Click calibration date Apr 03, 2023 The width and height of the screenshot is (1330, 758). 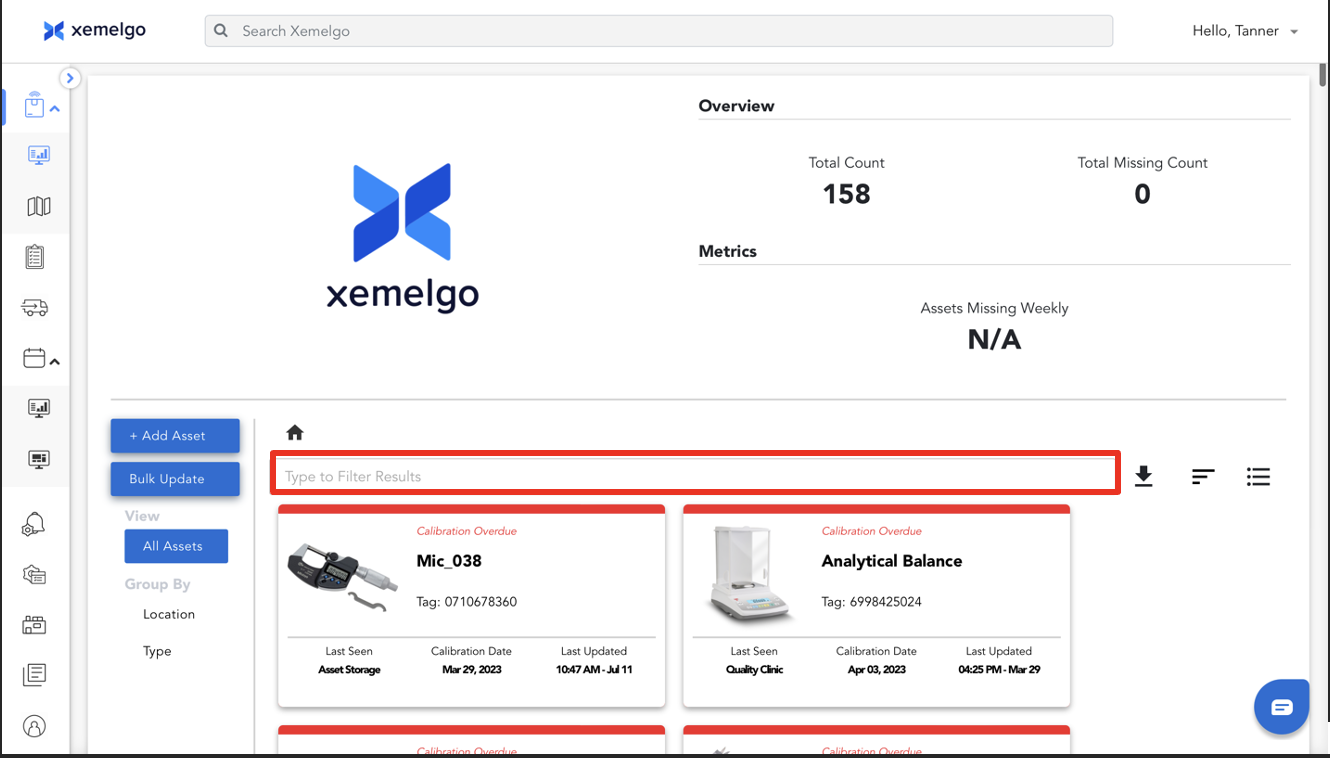tap(876, 670)
